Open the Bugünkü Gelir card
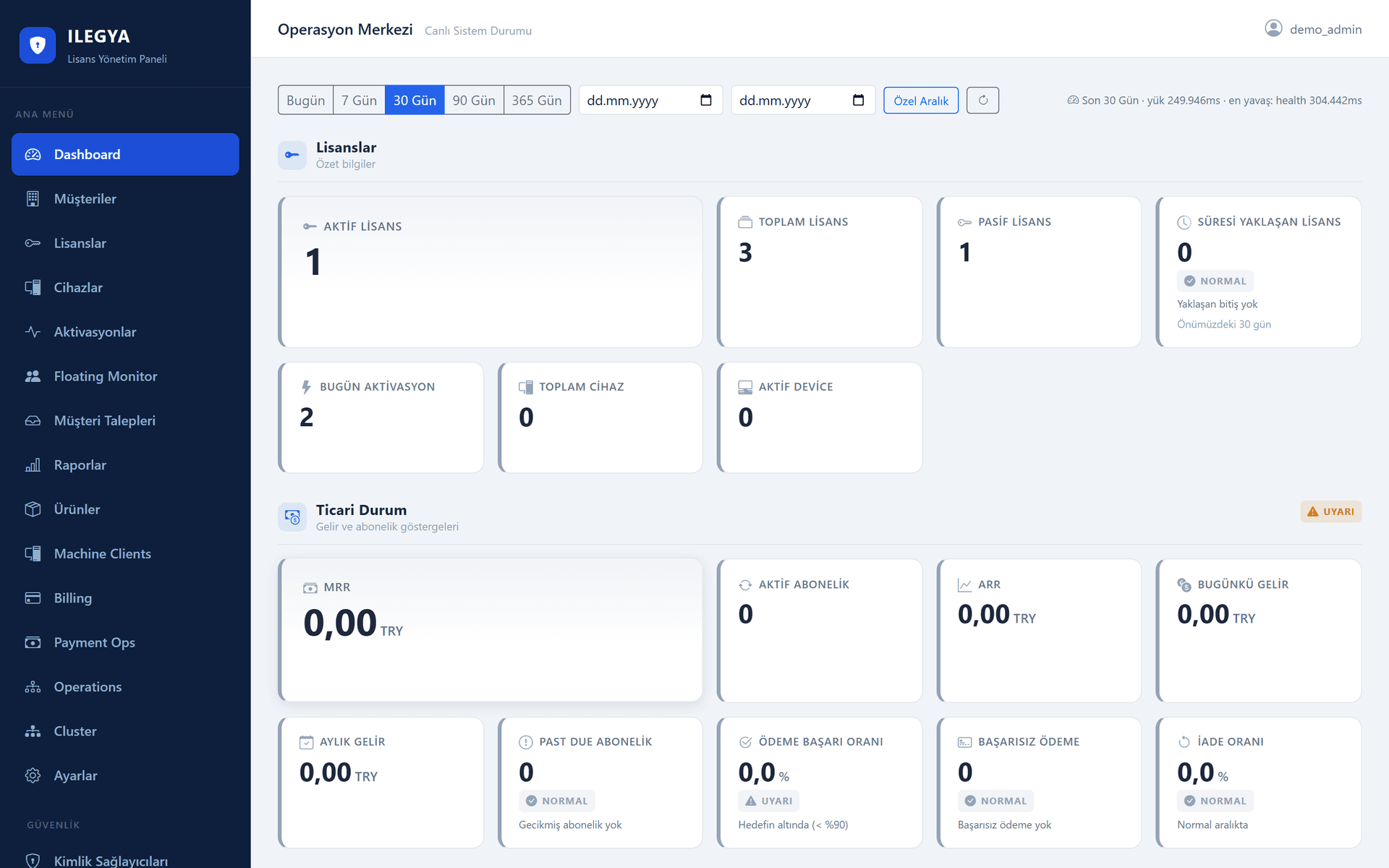 pyautogui.click(x=1259, y=630)
